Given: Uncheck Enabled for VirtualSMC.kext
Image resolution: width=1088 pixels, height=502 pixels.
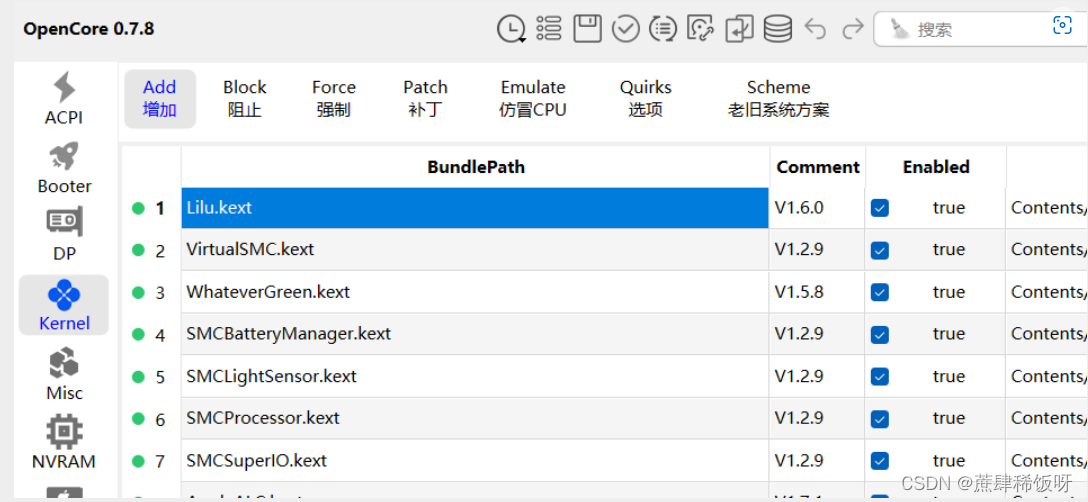Looking at the screenshot, I should [880, 250].
